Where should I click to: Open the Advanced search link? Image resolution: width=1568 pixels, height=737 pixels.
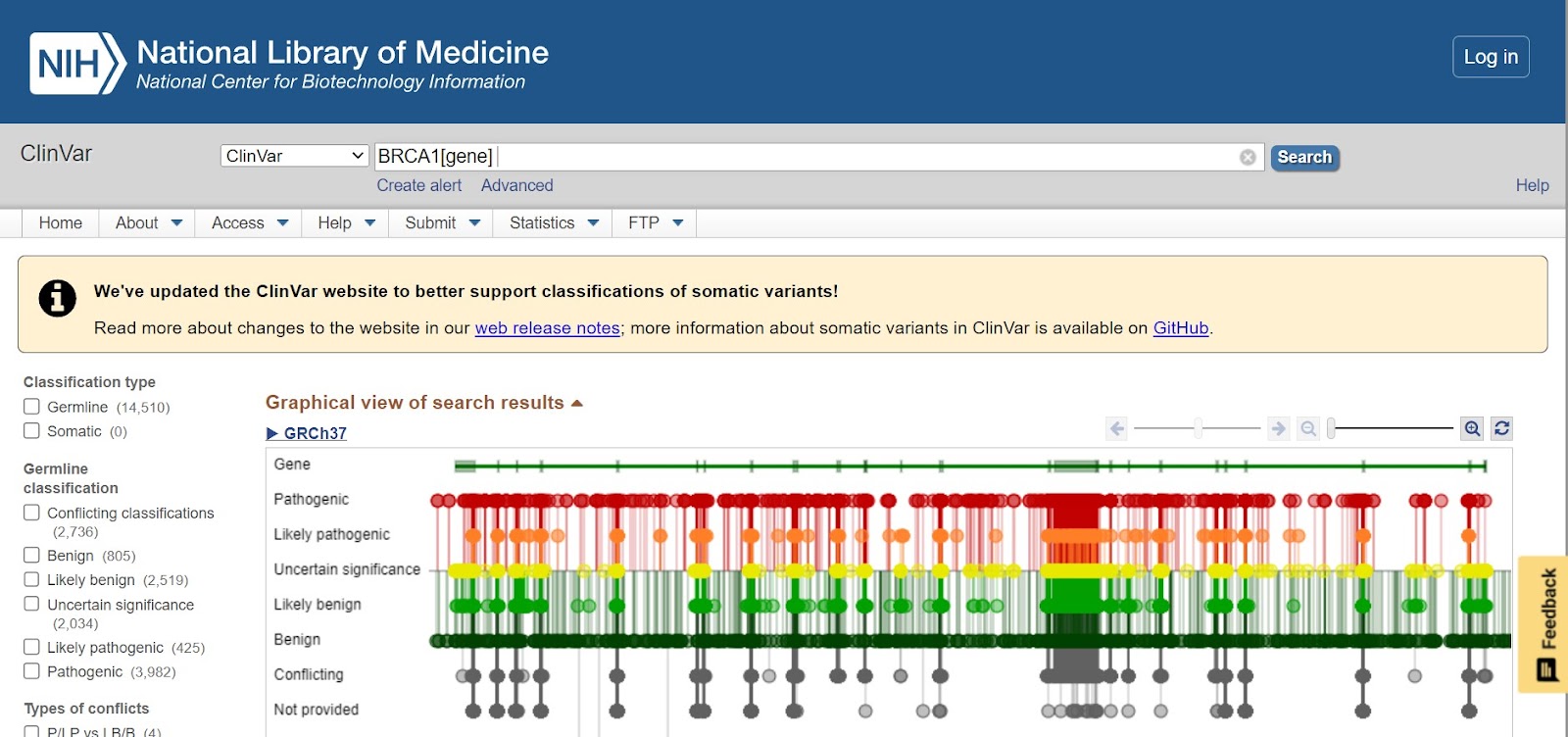[516, 185]
